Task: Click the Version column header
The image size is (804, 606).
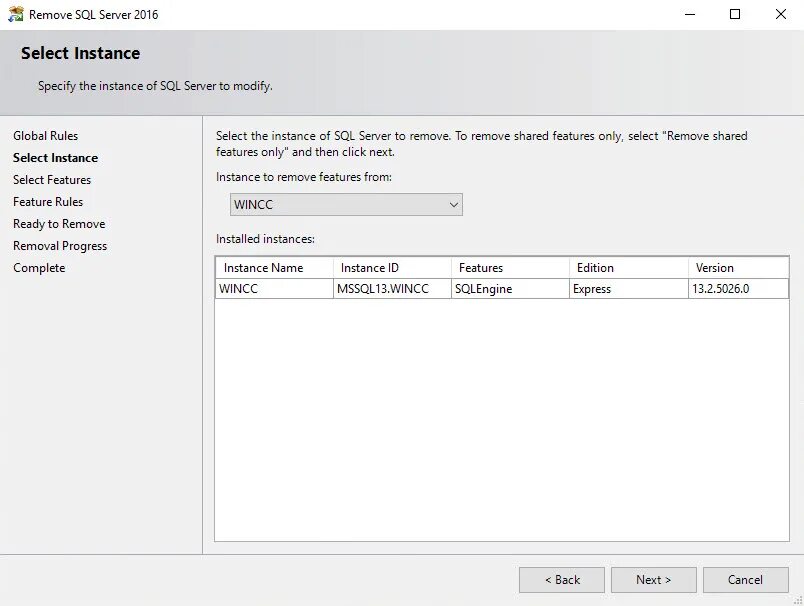Action: (738, 268)
